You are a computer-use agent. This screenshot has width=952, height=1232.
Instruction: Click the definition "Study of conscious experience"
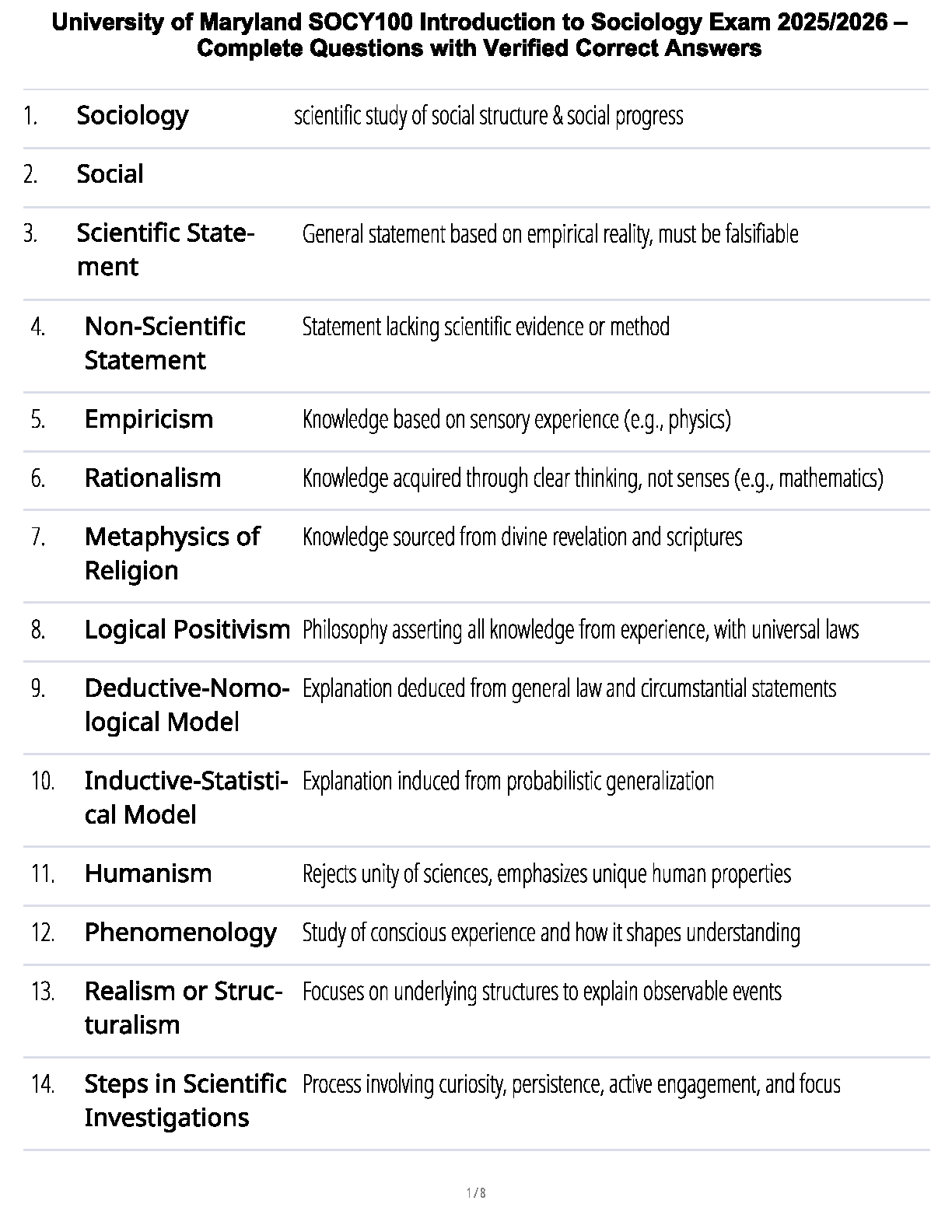coord(551,933)
